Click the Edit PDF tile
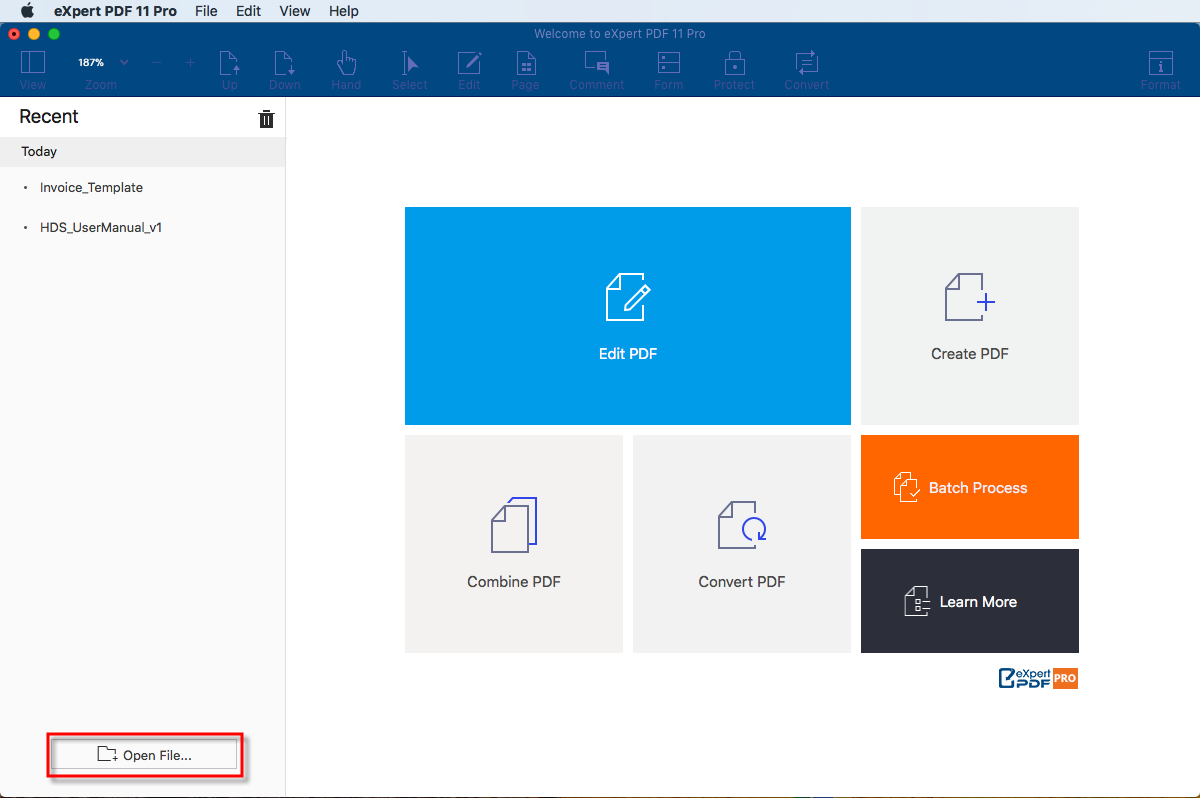 coord(628,316)
